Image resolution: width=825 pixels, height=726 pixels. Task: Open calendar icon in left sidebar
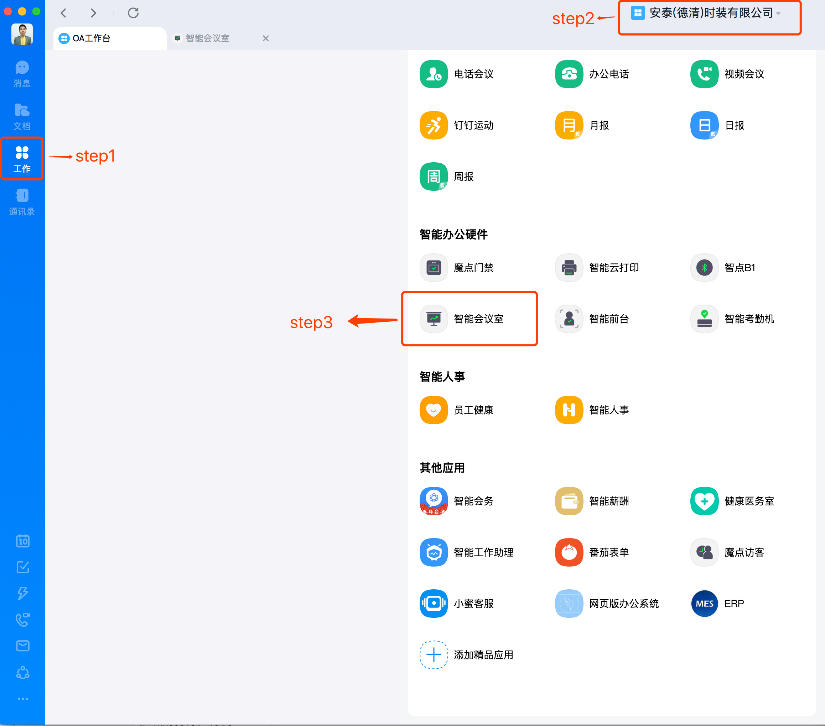22,541
